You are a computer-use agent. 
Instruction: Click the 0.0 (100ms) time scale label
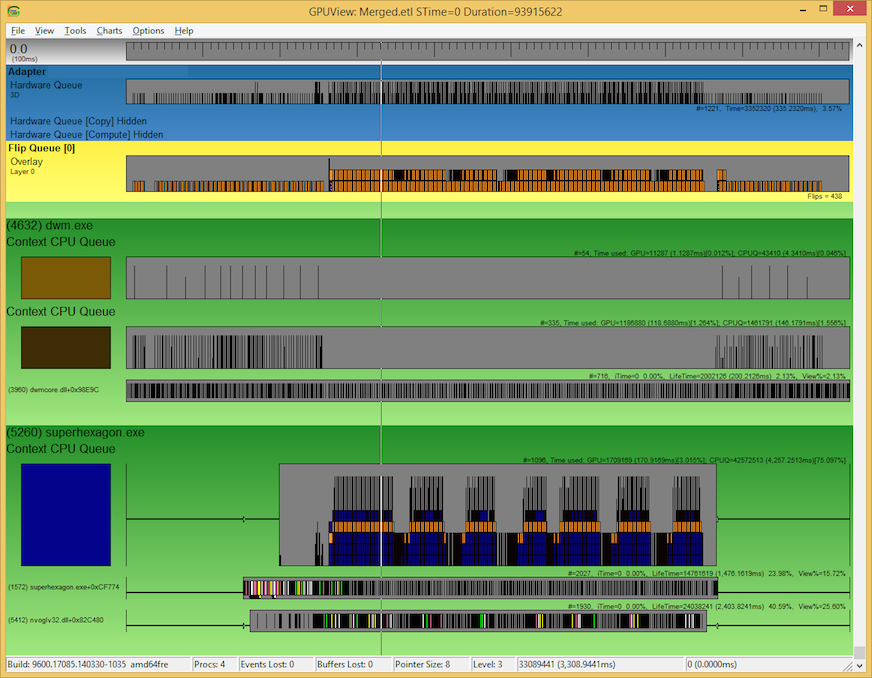tap(23, 52)
